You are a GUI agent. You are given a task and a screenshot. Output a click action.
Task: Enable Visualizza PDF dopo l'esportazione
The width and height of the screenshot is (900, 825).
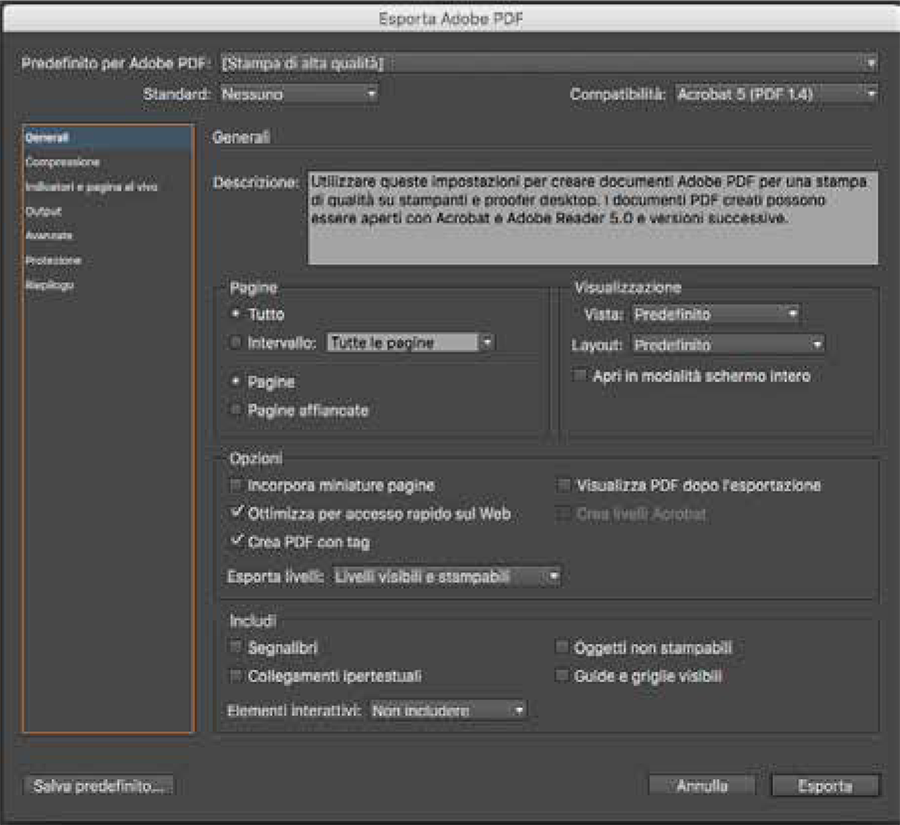tap(564, 485)
